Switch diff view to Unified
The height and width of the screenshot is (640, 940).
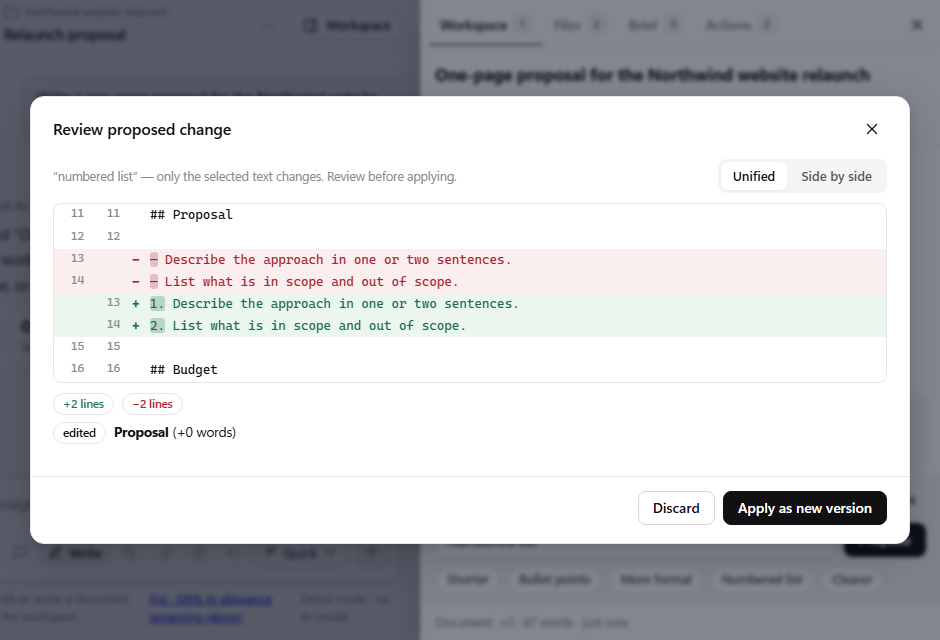coord(754,176)
